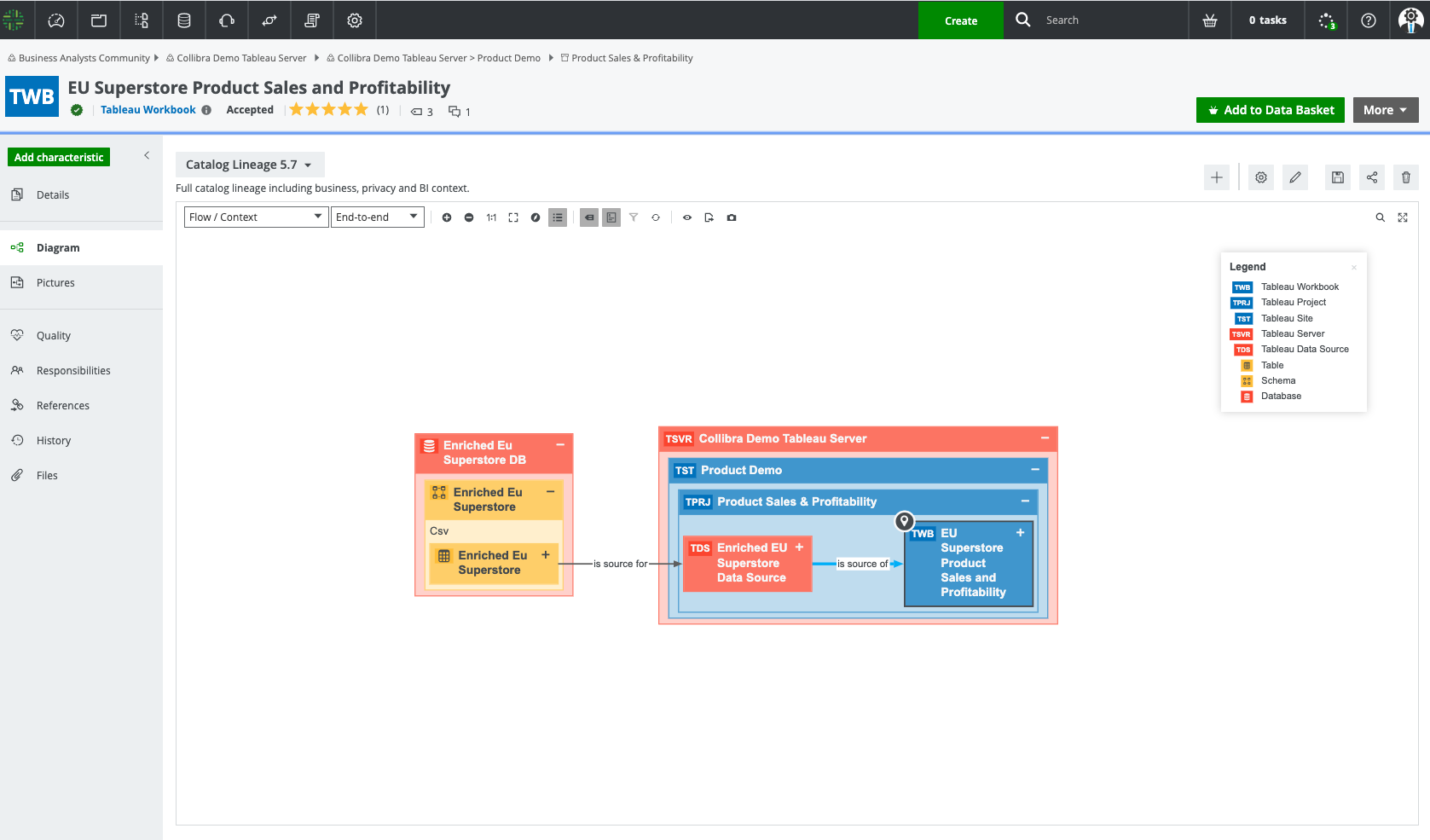Click Add to Data Basket button
The height and width of the screenshot is (840, 1430).
[x=1271, y=110]
